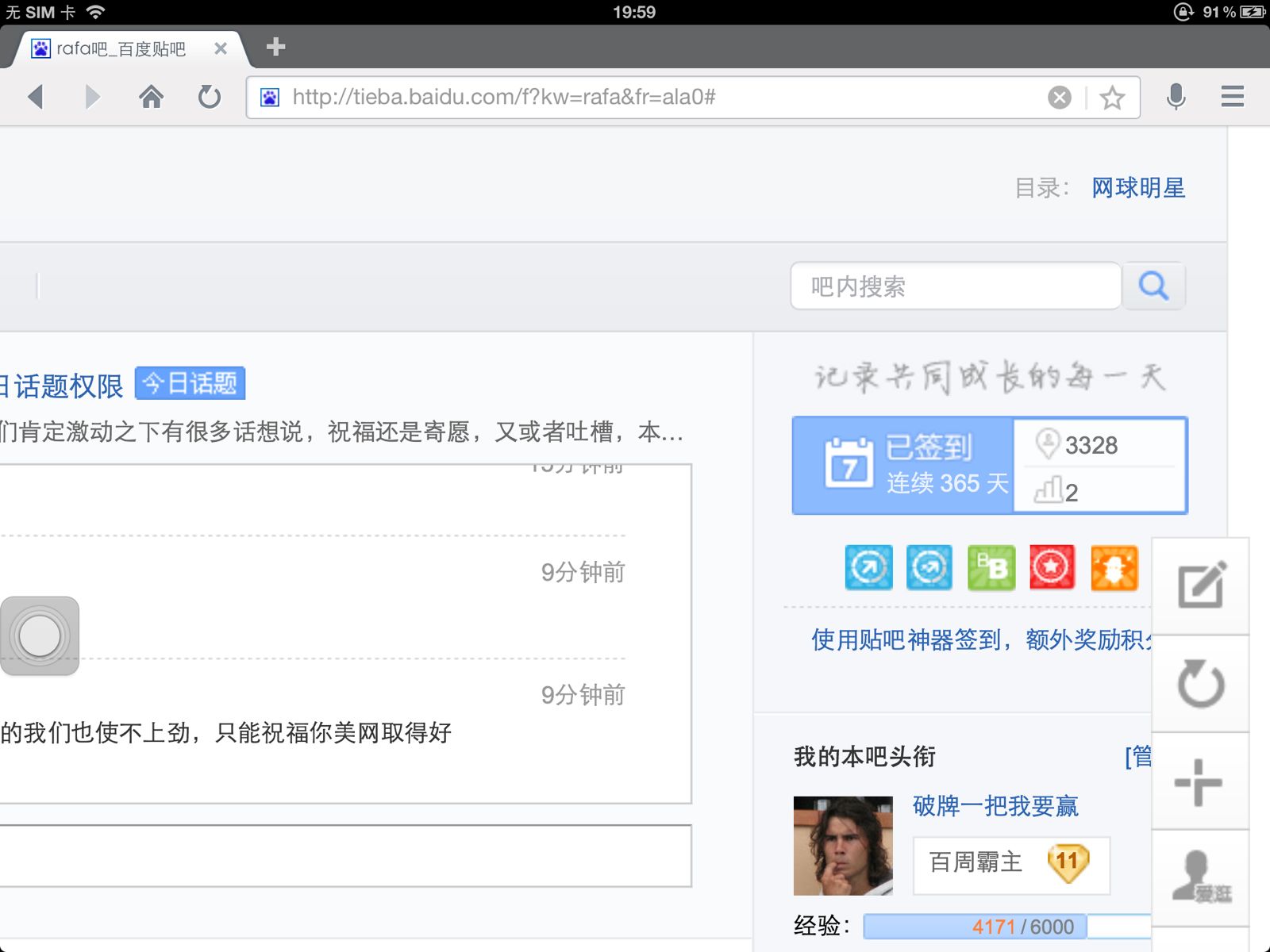Open the 破牌一把我要赢 username link
The height and width of the screenshot is (952, 1270).
pos(995,806)
